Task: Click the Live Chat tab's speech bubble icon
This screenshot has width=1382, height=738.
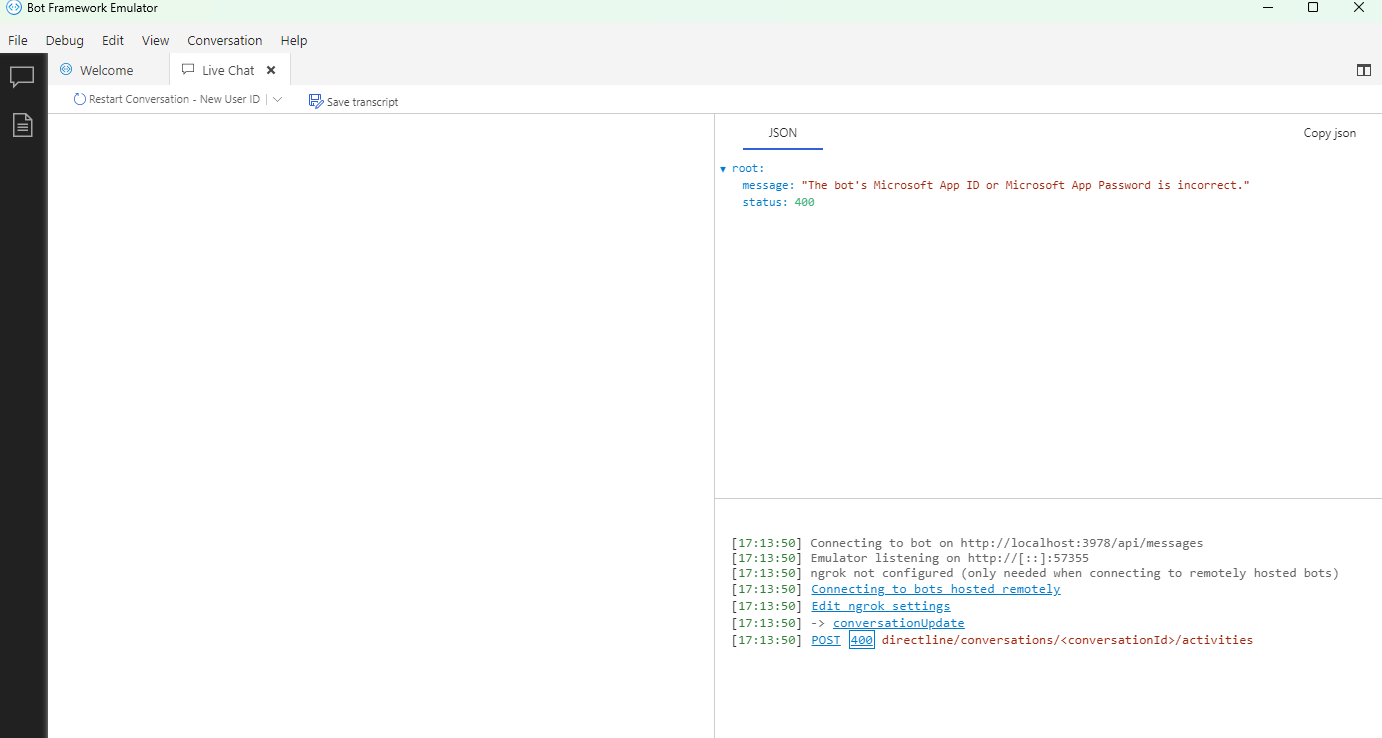Action: click(188, 70)
